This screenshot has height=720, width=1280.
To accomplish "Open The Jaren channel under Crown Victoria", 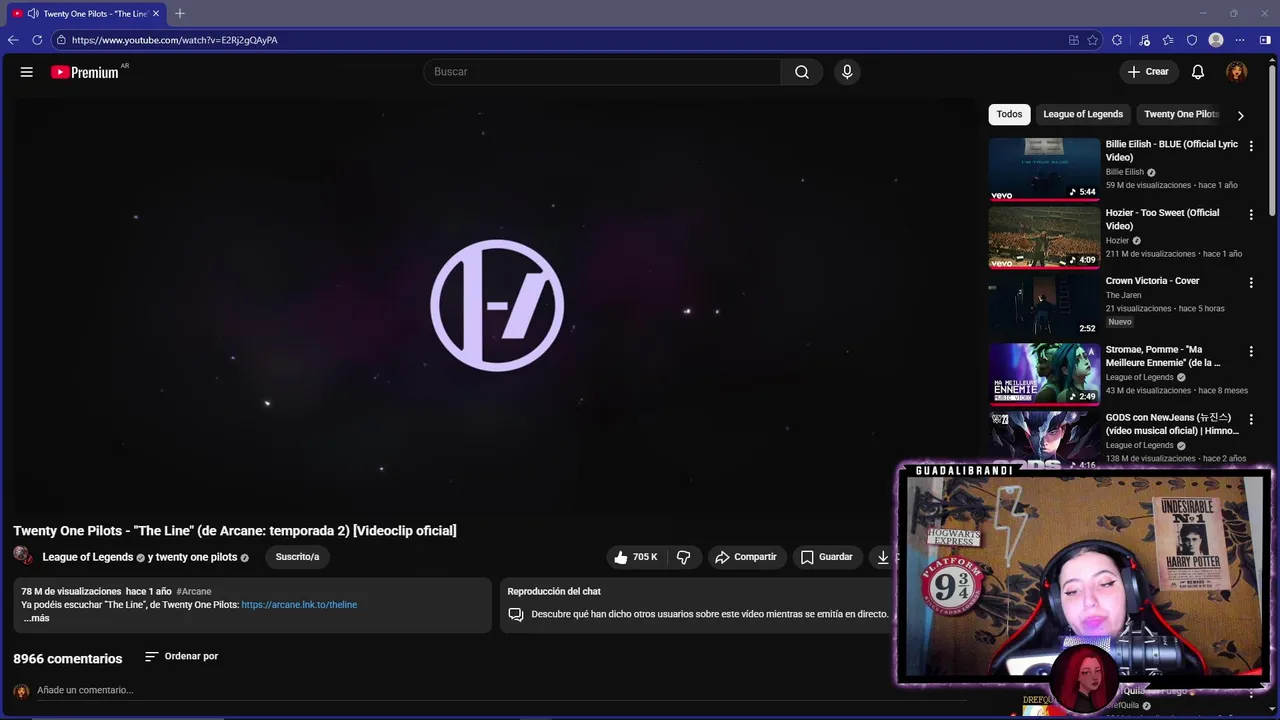I will pos(1123,295).
